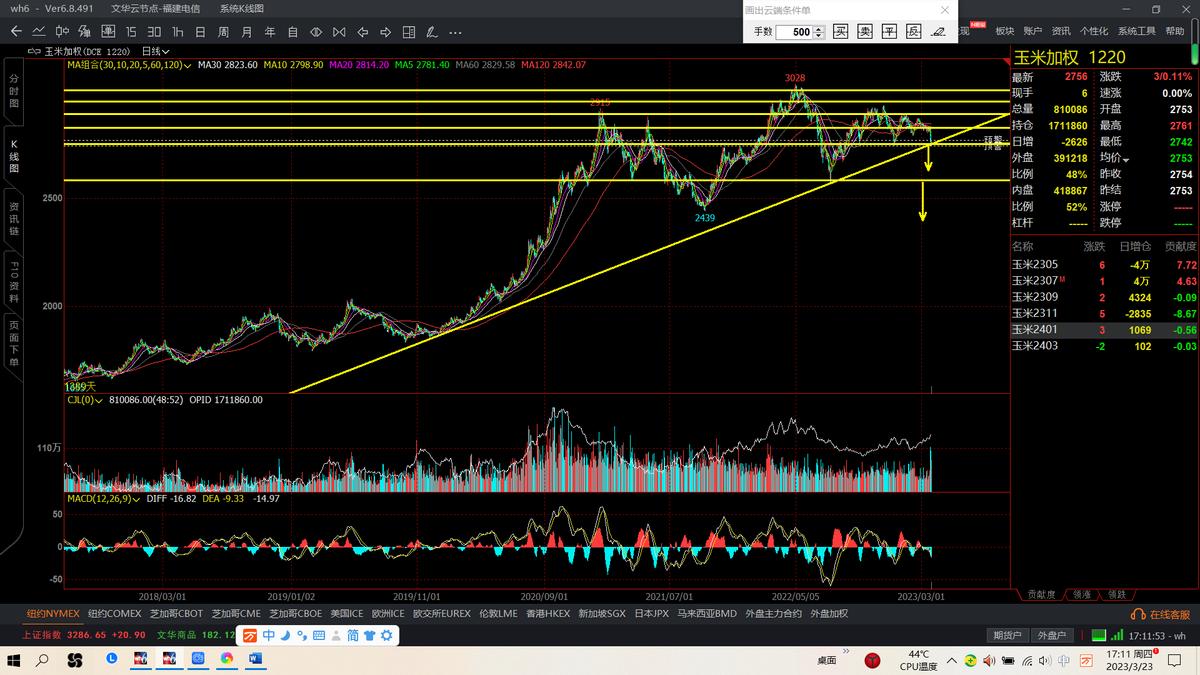Switch to the 领跌 tab

click(x=1116, y=594)
